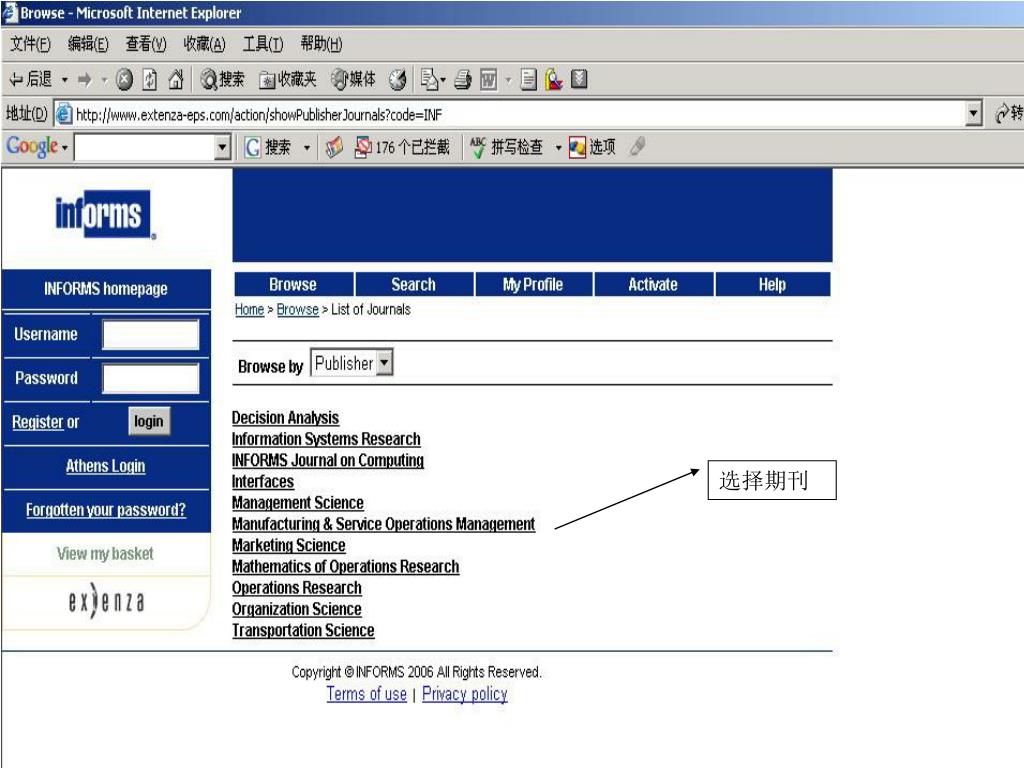Open the Word edit dropdown arrow

(507, 80)
